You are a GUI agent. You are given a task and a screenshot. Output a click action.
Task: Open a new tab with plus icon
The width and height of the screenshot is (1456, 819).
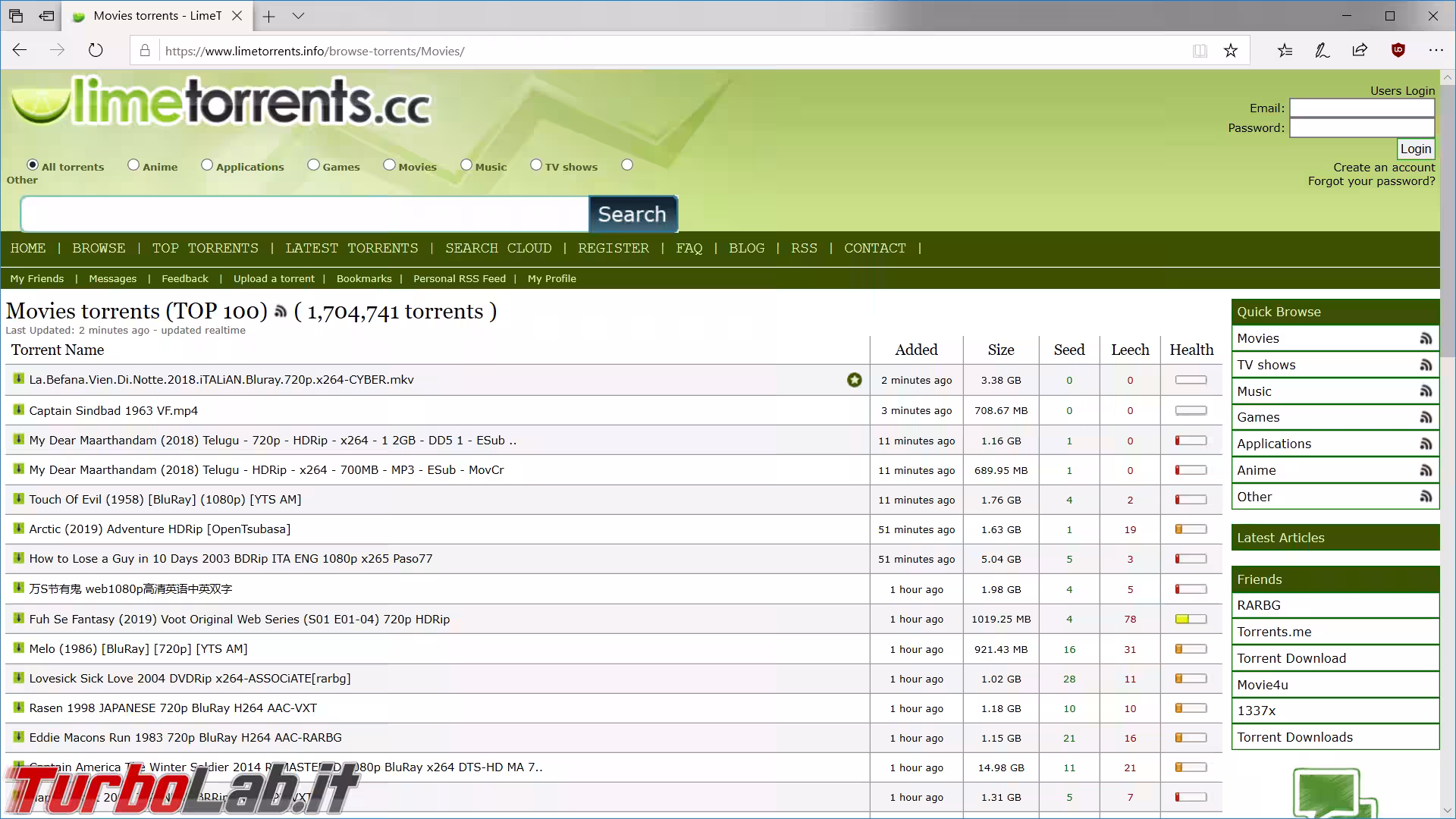point(268,16)
